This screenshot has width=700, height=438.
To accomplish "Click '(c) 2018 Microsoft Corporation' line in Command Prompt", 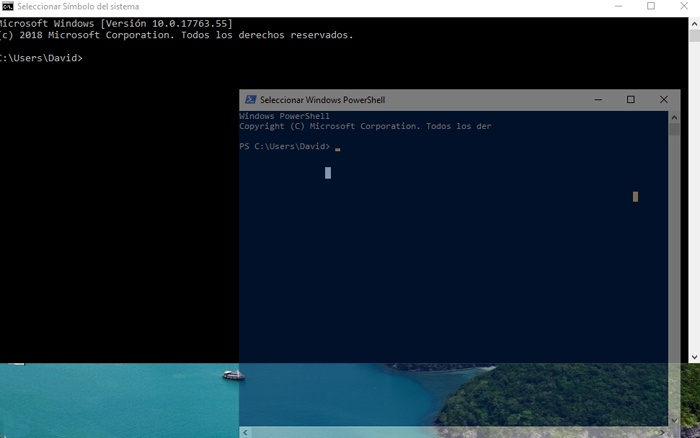I will point(176,35).
